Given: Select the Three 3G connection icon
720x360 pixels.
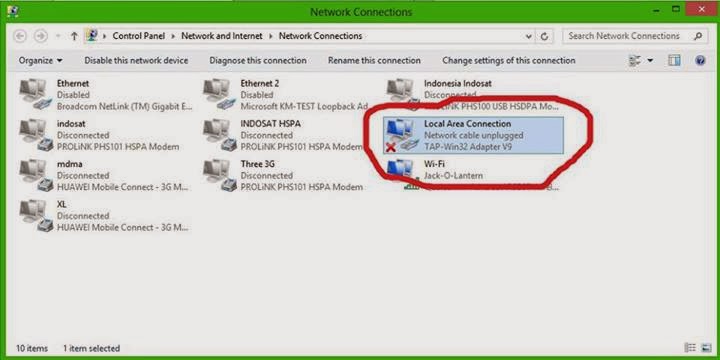Looking at the screenshot, I should [x=219, y=175].
